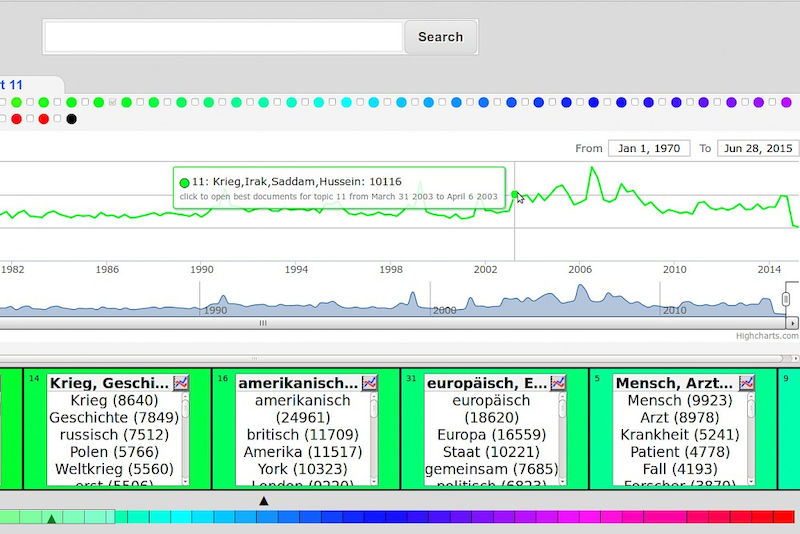
Task: Tick checkbox before the black dot
Action: point(58,120)
